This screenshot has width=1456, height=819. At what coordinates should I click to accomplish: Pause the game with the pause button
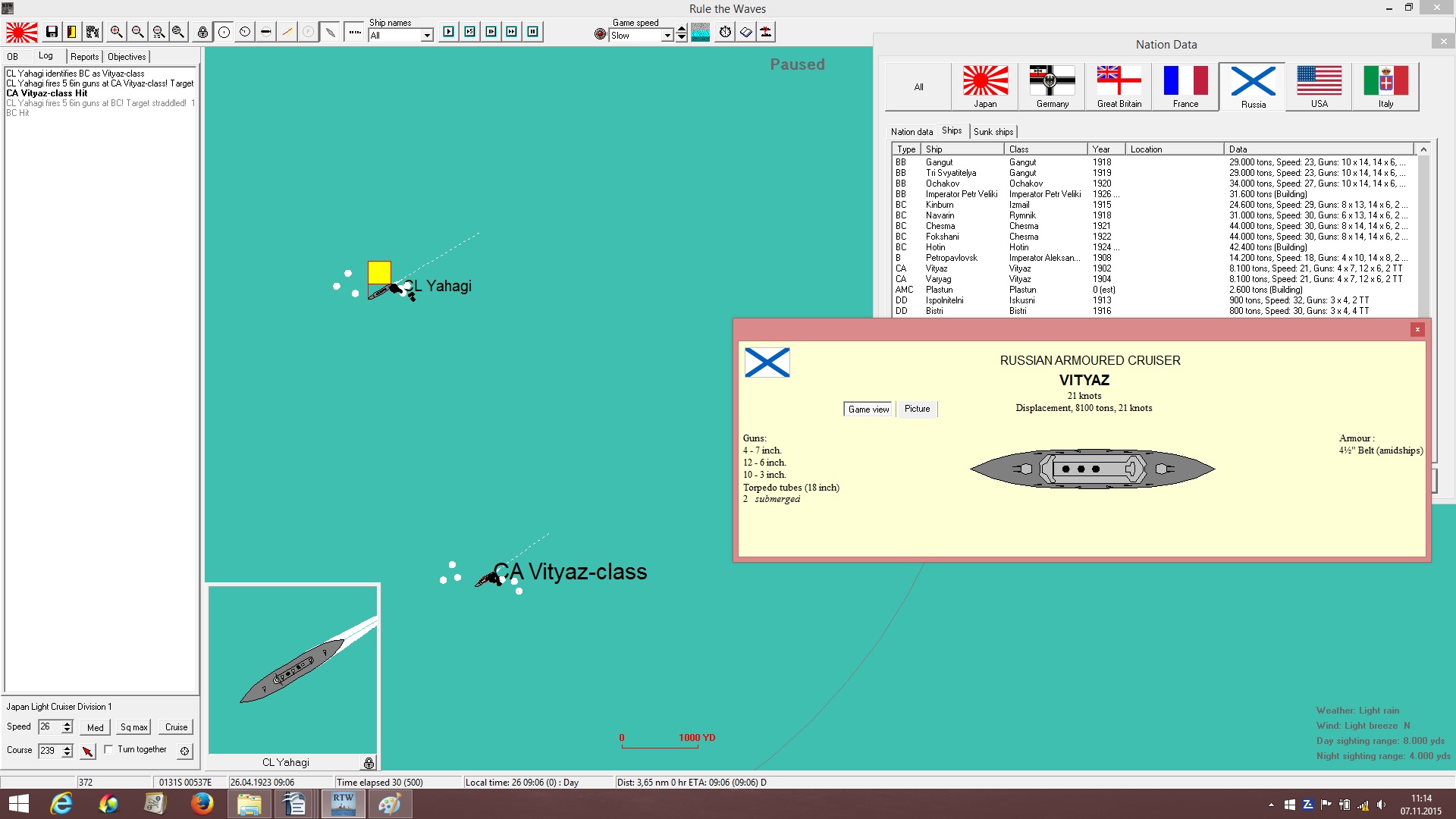[x=533, y=32]
